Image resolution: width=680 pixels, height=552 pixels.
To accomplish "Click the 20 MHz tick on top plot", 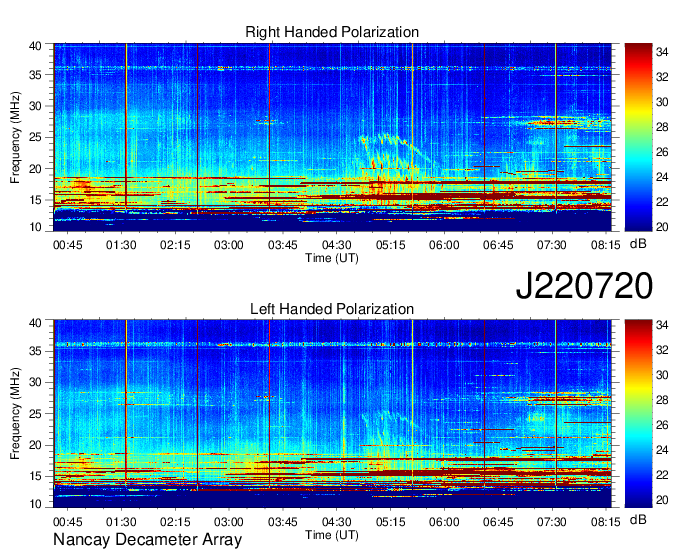I will pyautogui.click(x=35, y=169).
